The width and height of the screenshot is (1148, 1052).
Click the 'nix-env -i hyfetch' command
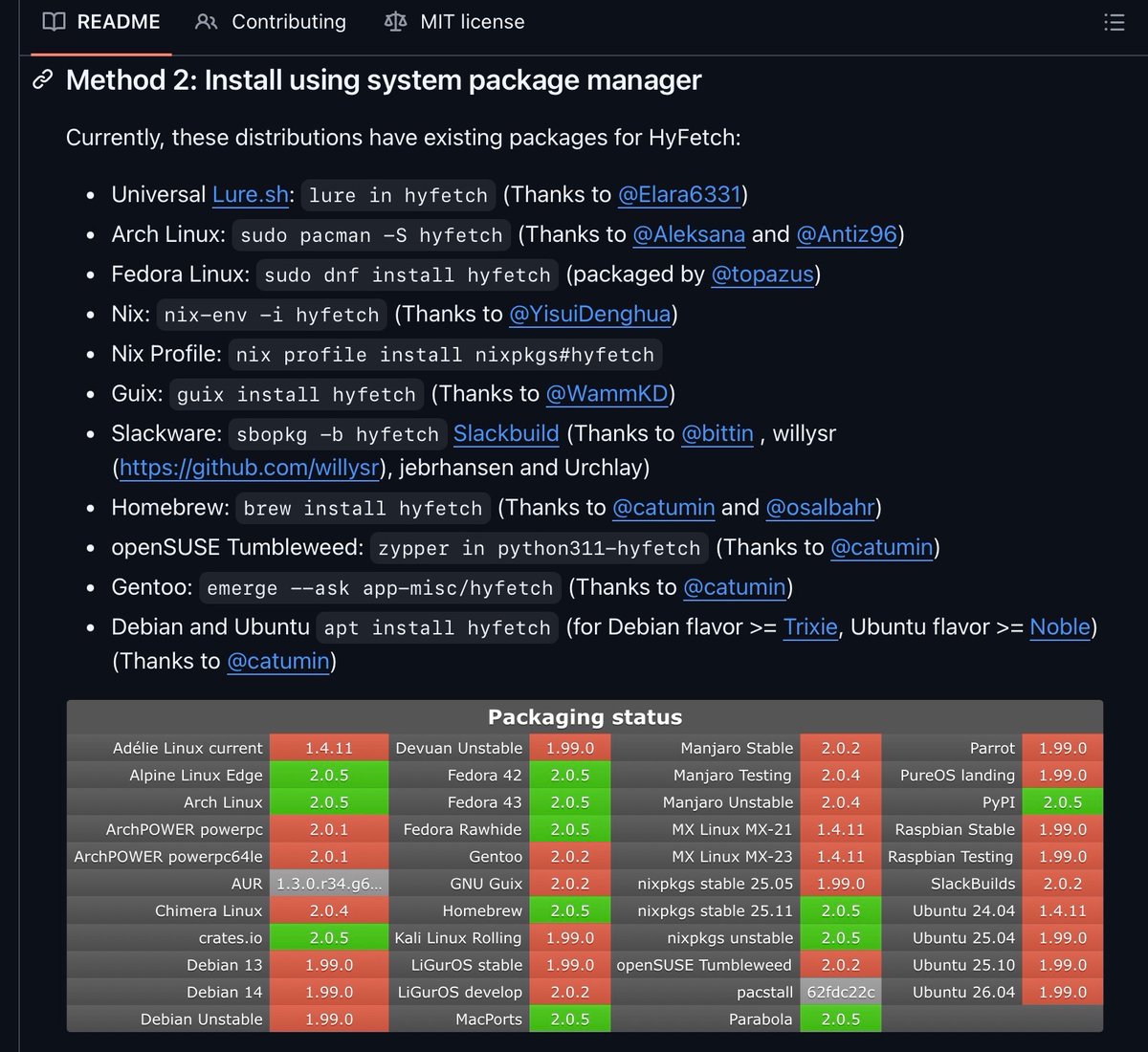coord(272,315)
